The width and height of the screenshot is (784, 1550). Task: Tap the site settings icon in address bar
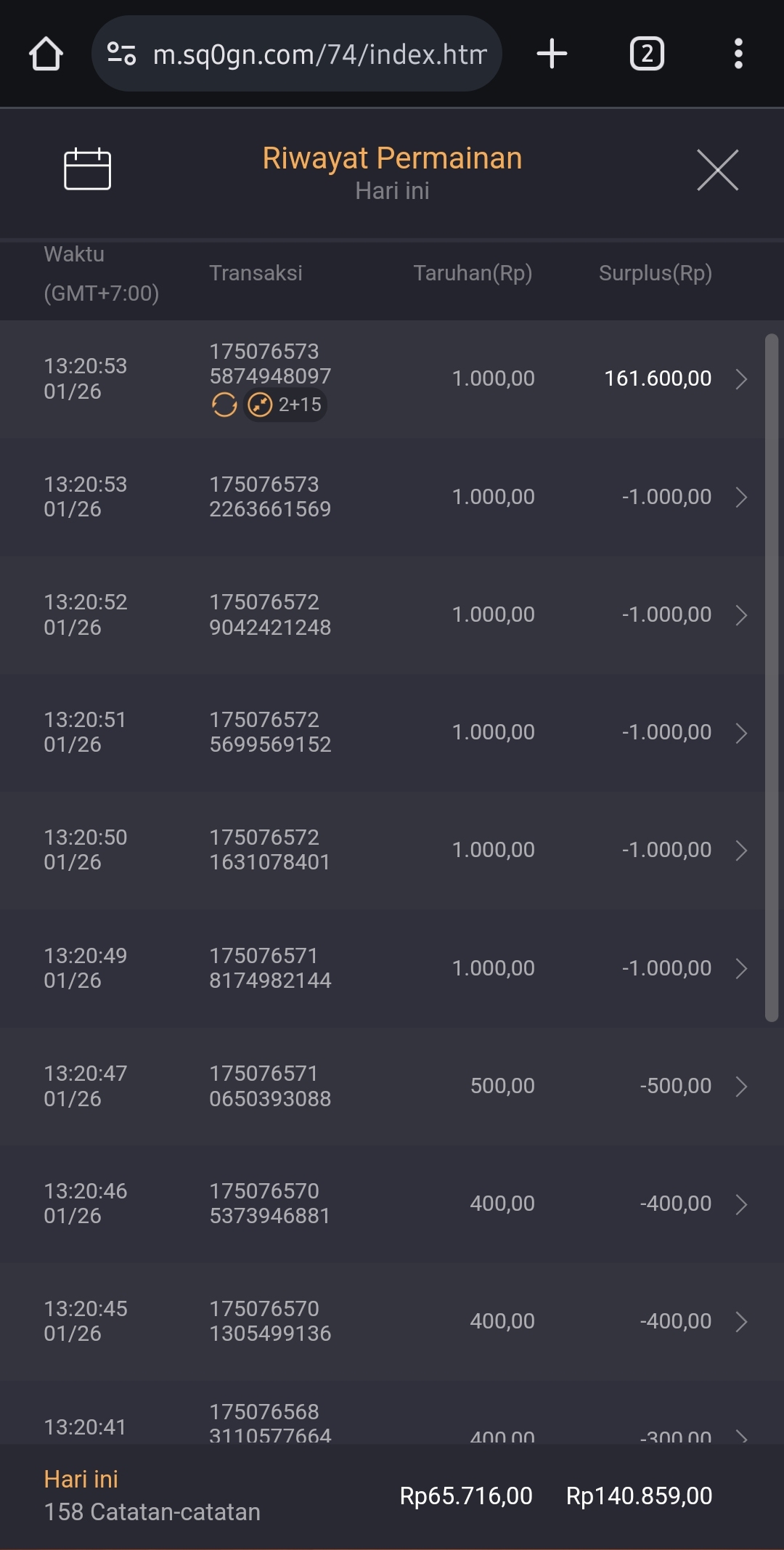coord(121,54)
